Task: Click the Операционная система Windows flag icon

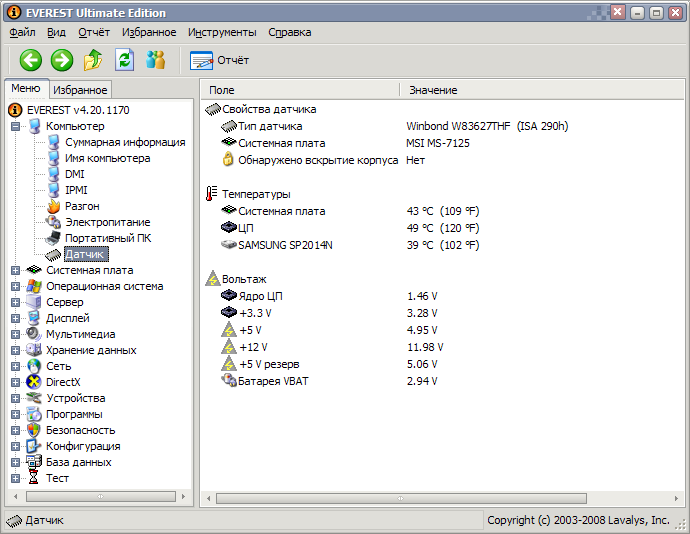Action: [34, 286]
